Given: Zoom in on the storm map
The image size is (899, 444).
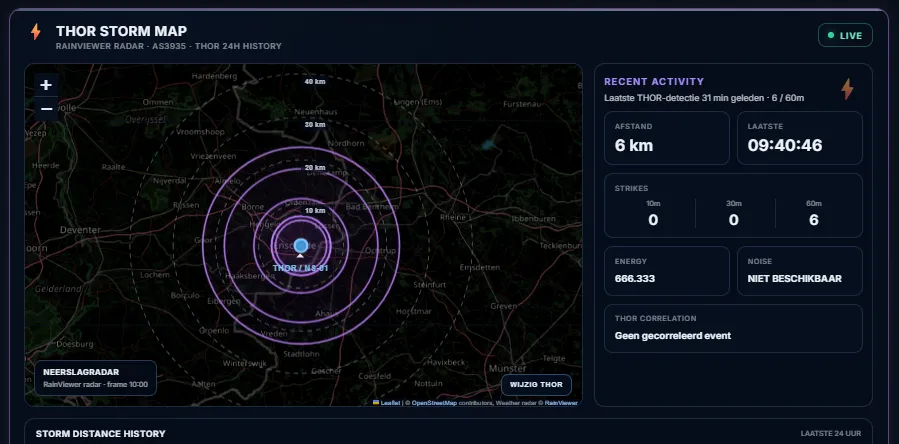Looking at the screenshot, I should coord(46,85).
